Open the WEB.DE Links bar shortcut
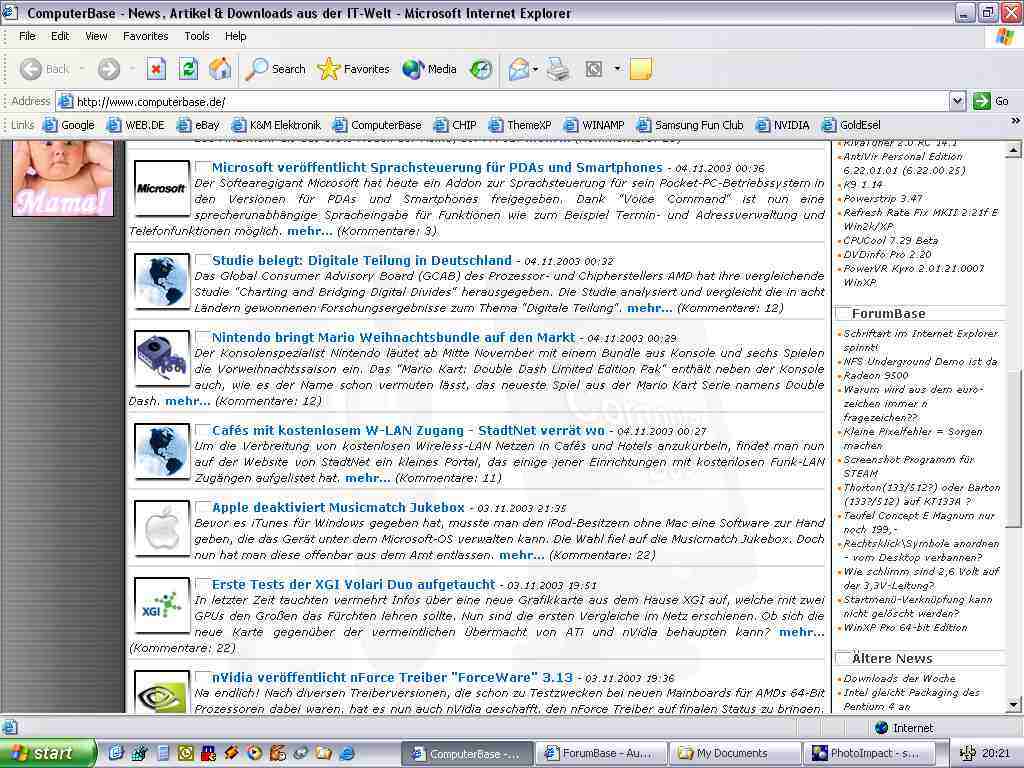The image size is (1024, 768). point(136,125)
